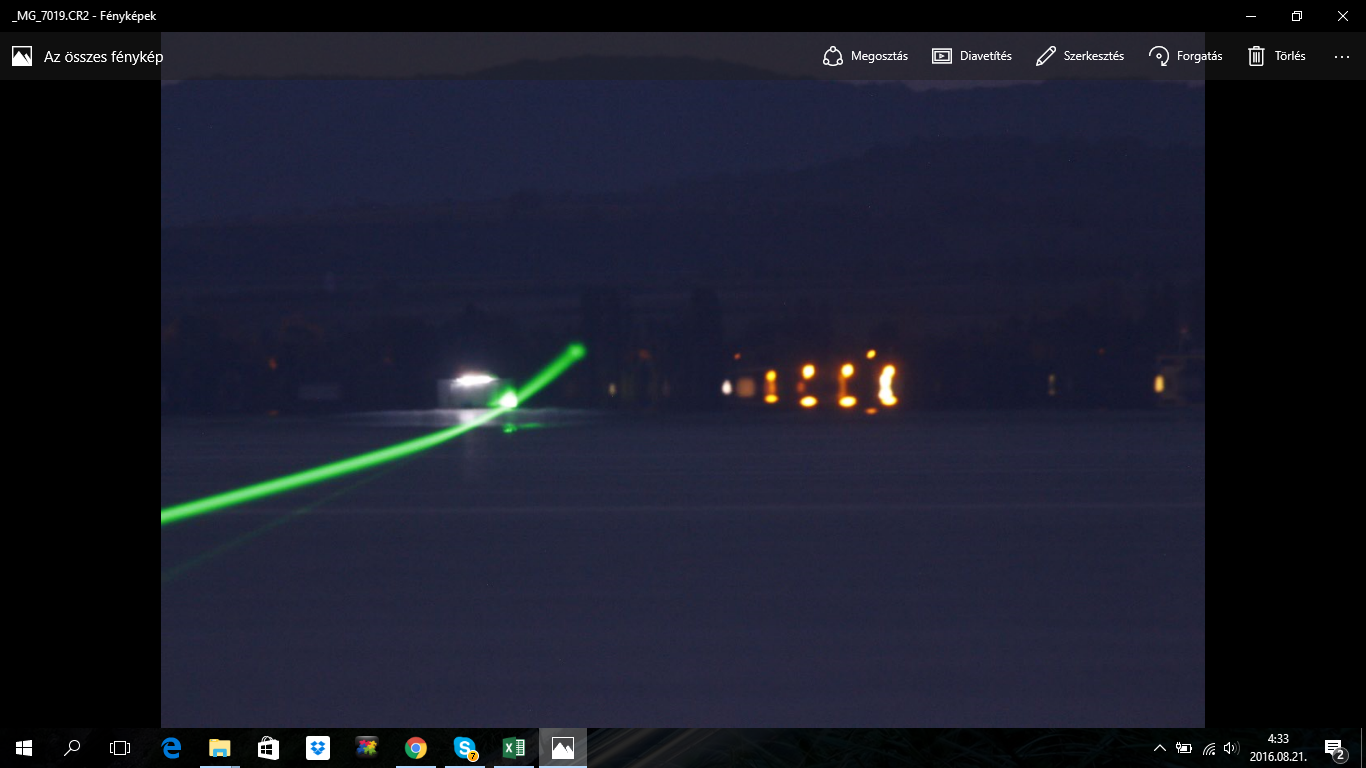Open Microsoft Edge from the taskbar
The image size is (1366, 768).
(171, 747)
